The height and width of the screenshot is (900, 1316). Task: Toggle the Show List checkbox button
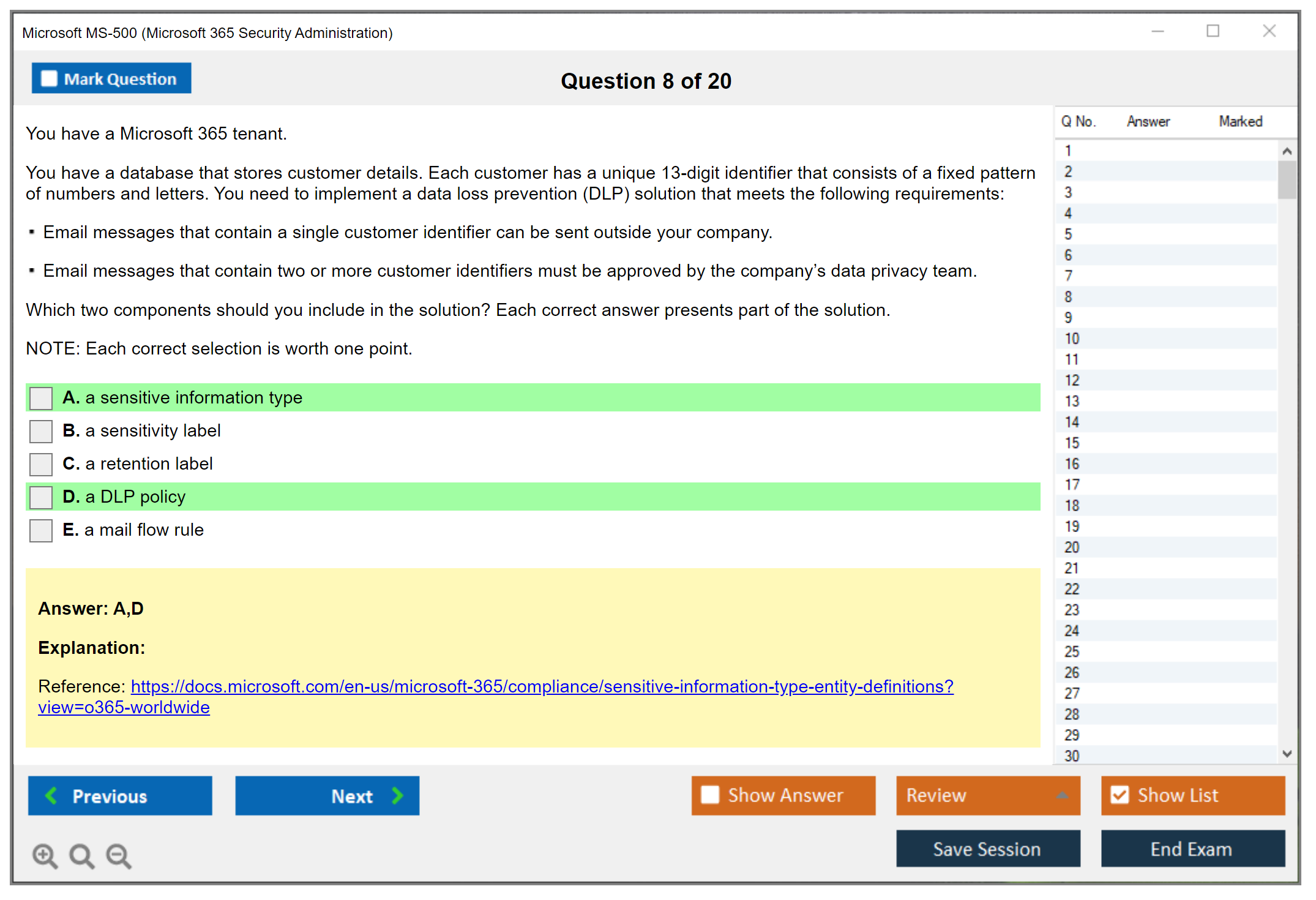click(1120, 795)
